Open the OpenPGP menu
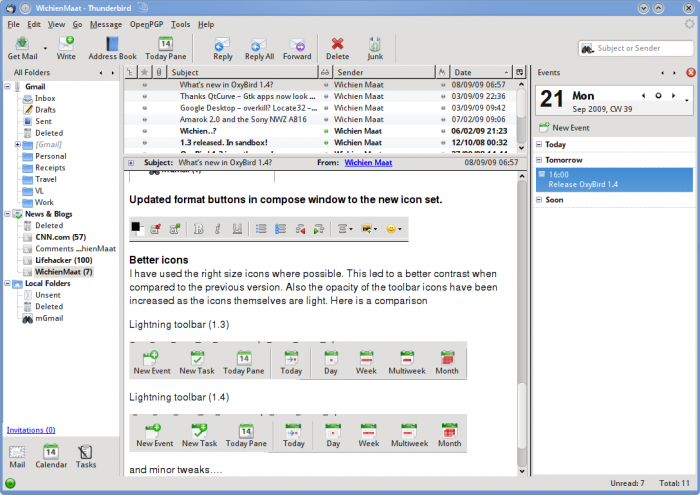 [x=146, y=24]
